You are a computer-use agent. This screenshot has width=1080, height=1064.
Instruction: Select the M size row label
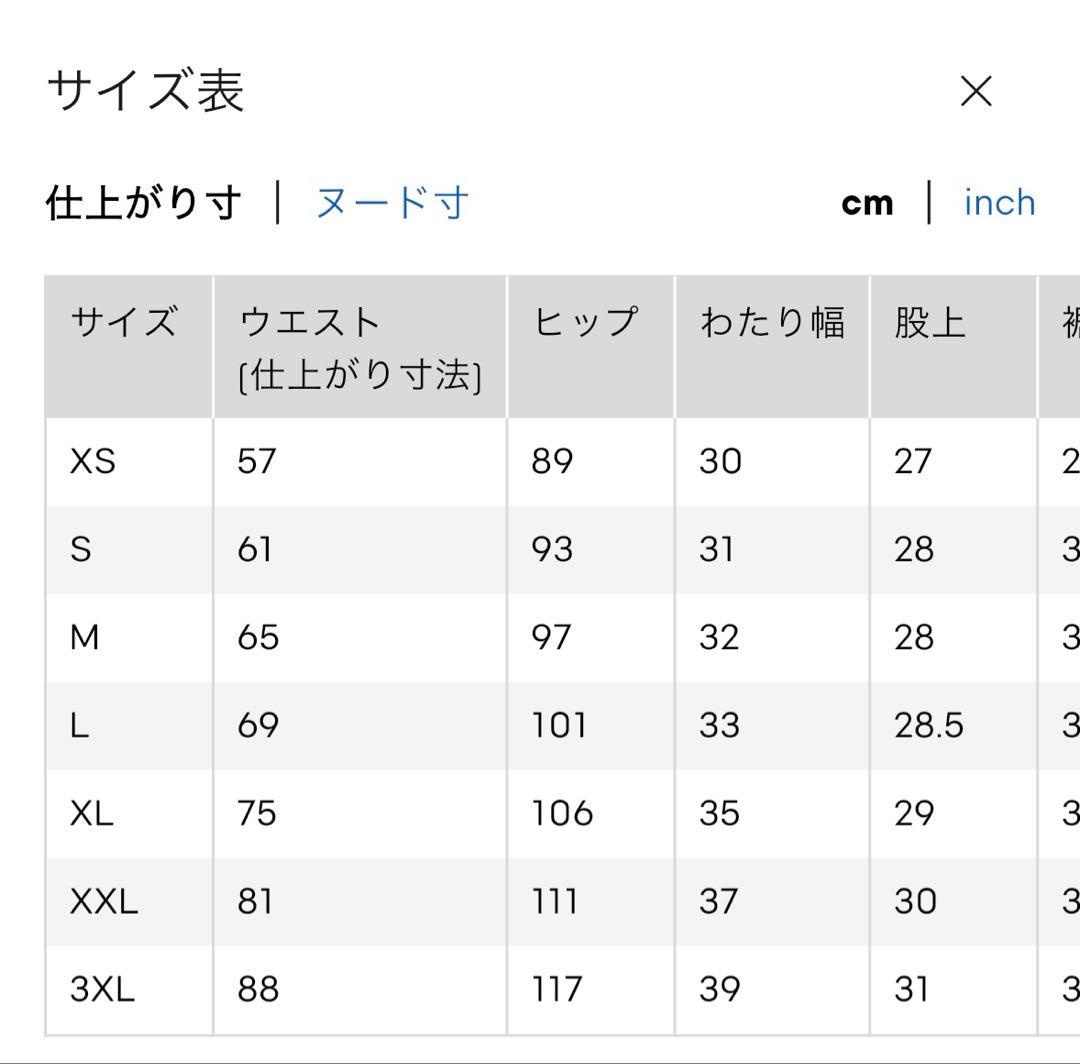(85, 638)
